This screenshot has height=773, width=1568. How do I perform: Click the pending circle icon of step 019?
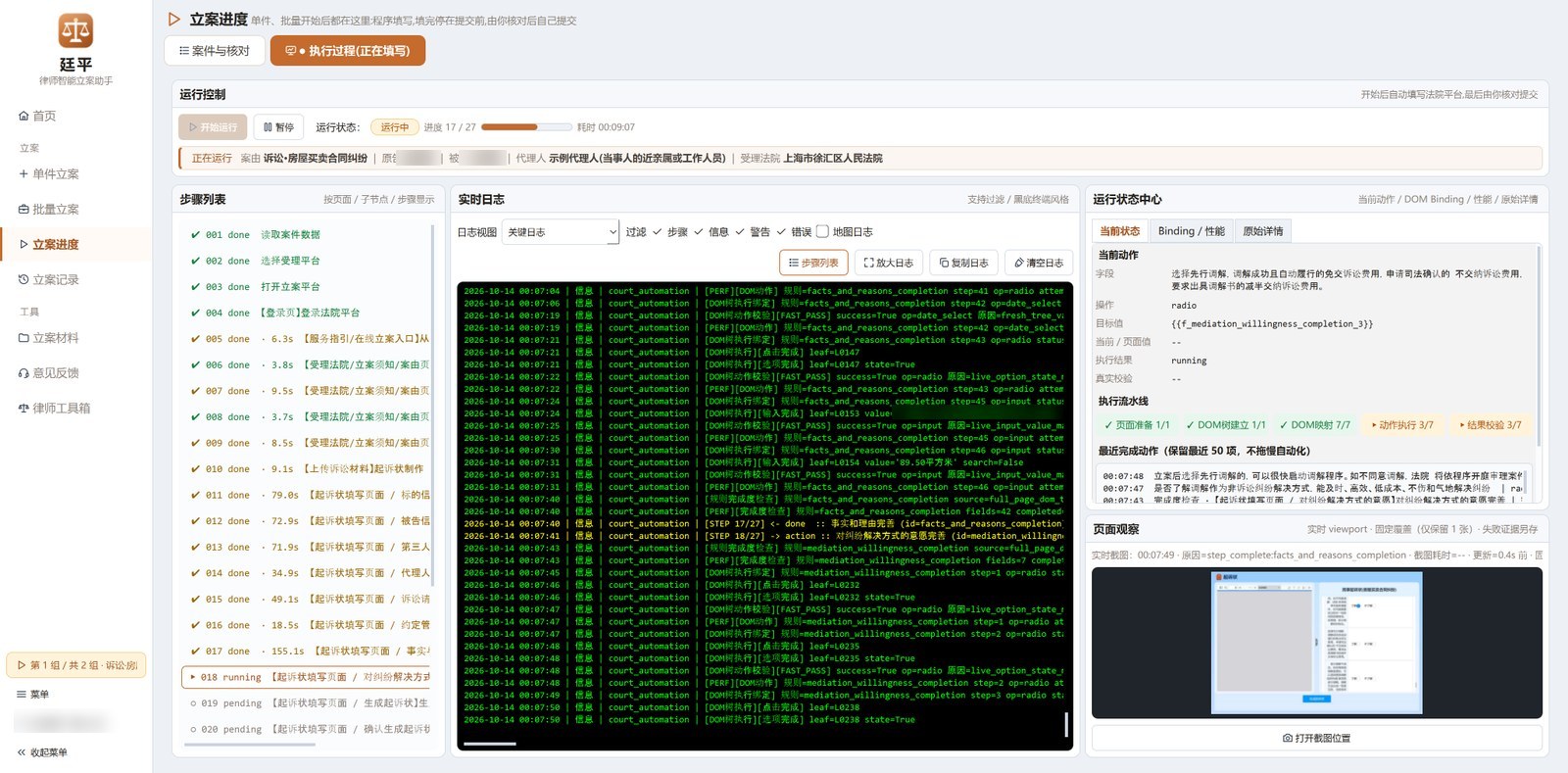coord(193,703)
